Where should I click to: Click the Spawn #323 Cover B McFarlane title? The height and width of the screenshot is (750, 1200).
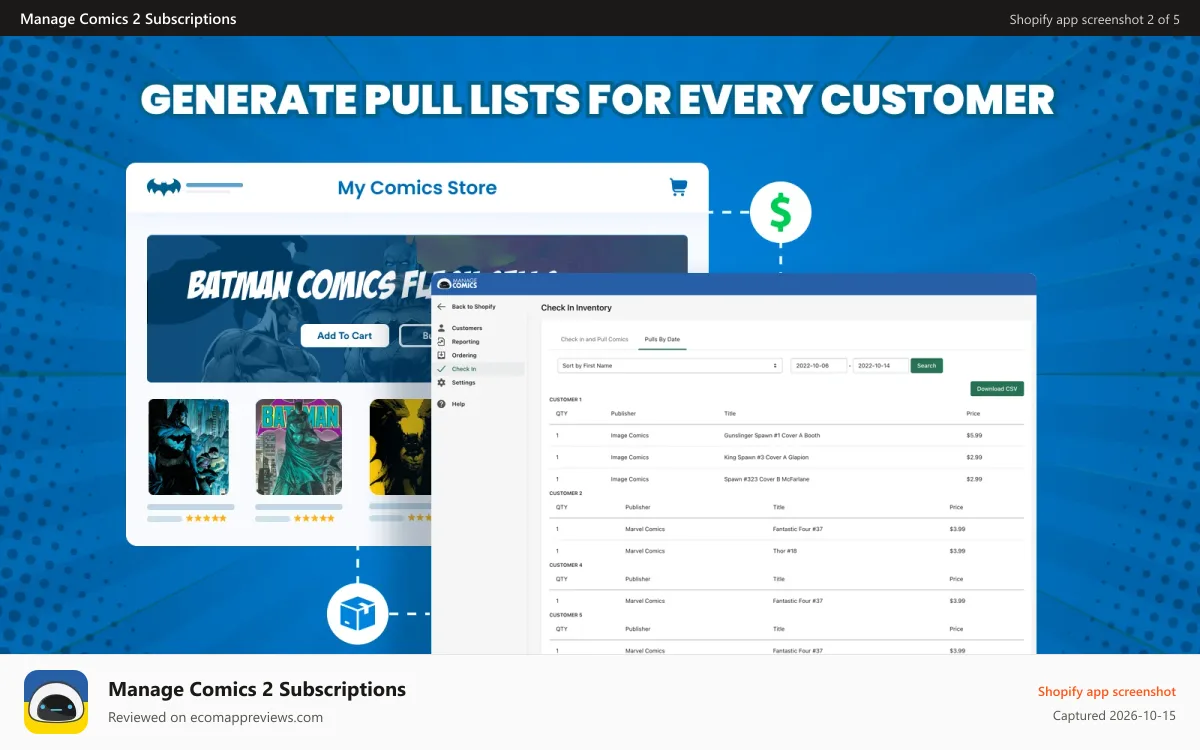coord(767,479)
